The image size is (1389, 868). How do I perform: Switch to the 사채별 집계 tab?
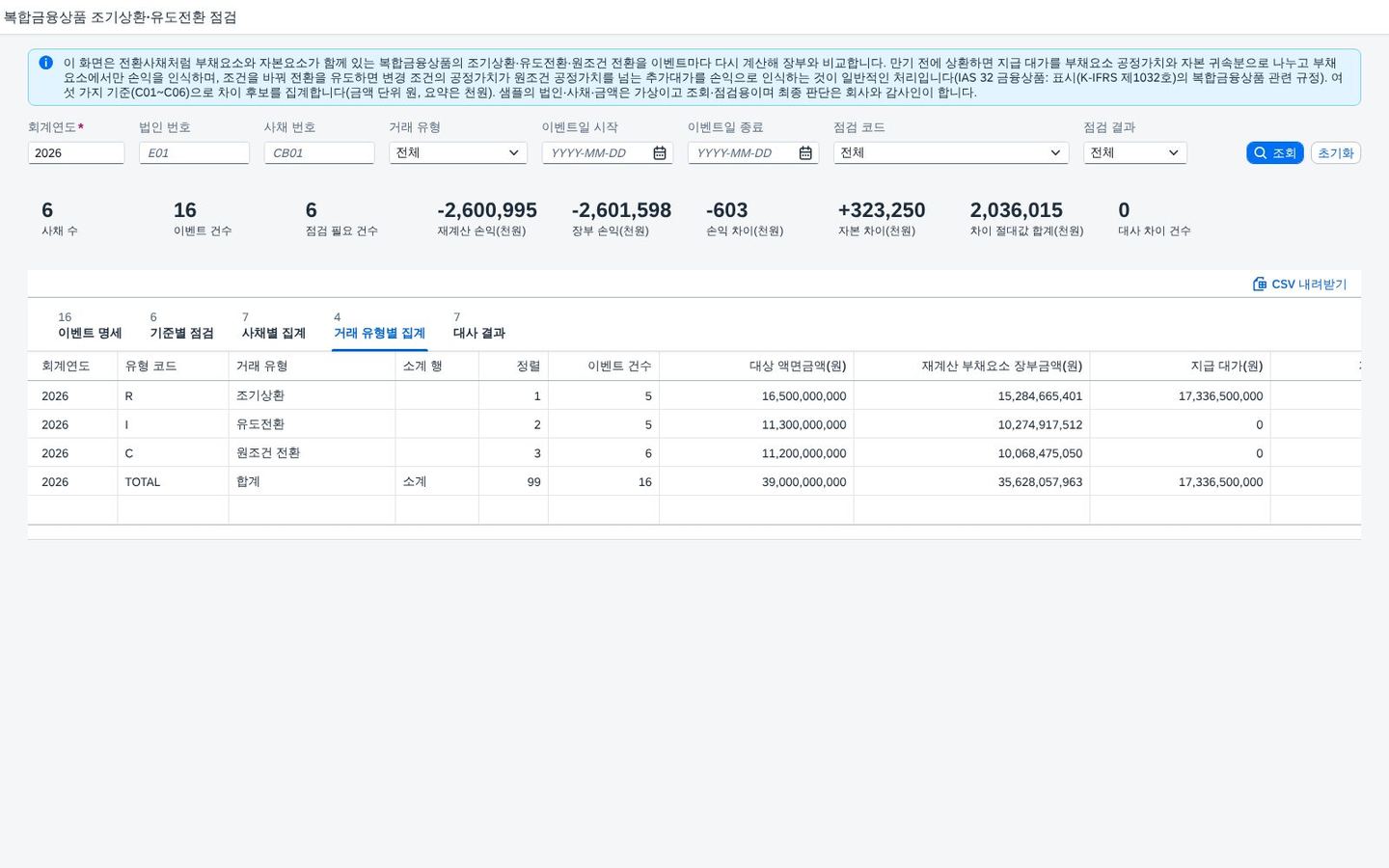(273, 326)
